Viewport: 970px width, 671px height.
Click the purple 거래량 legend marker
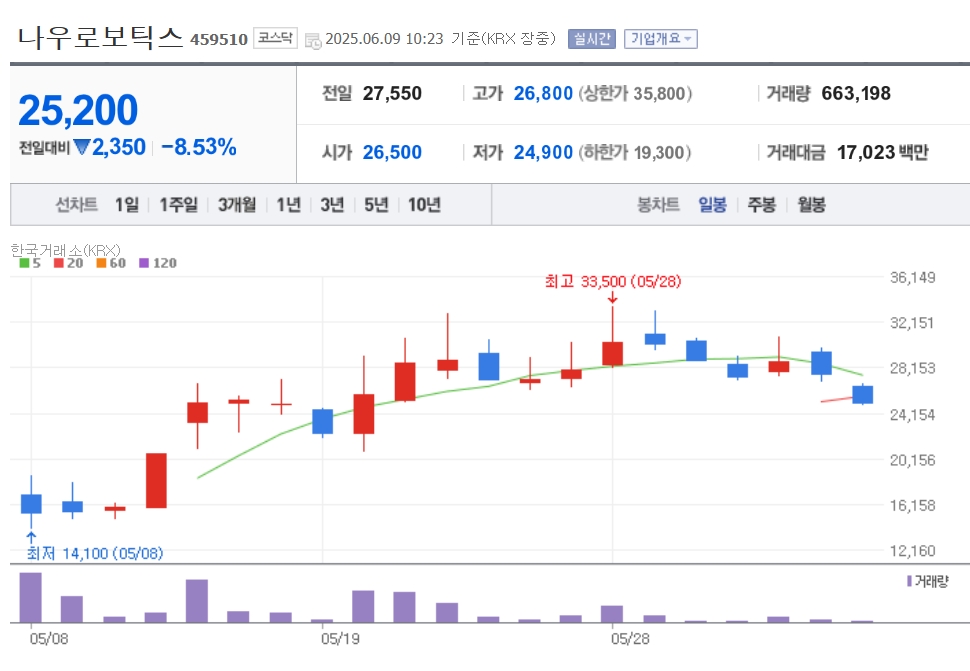point(909,581)
